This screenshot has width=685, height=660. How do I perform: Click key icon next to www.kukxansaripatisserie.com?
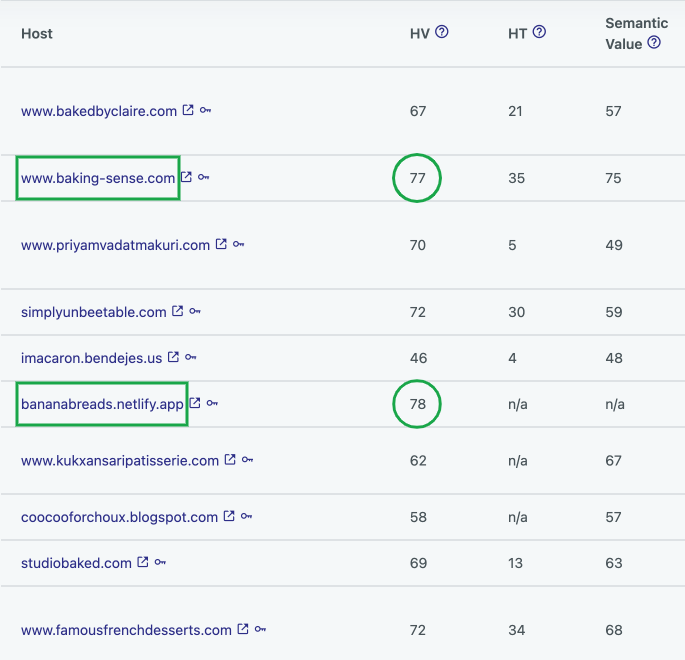click(247, 460)
